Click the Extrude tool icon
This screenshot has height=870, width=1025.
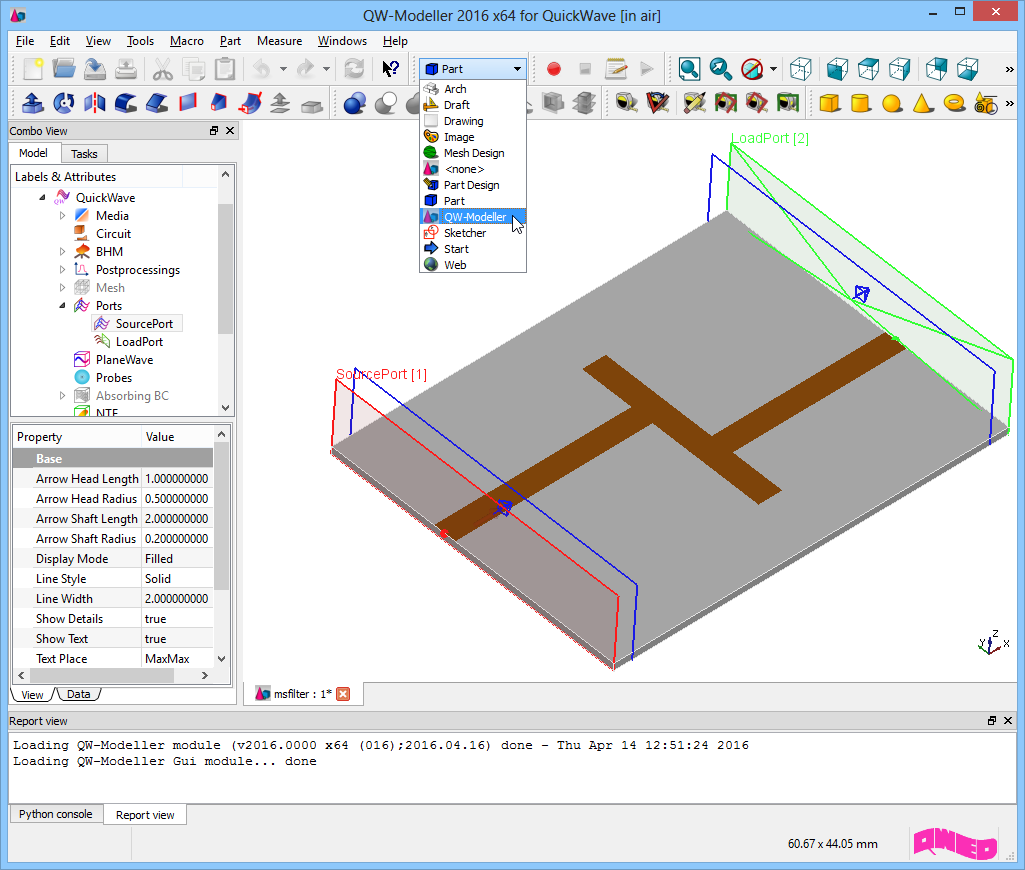[33, 103]
